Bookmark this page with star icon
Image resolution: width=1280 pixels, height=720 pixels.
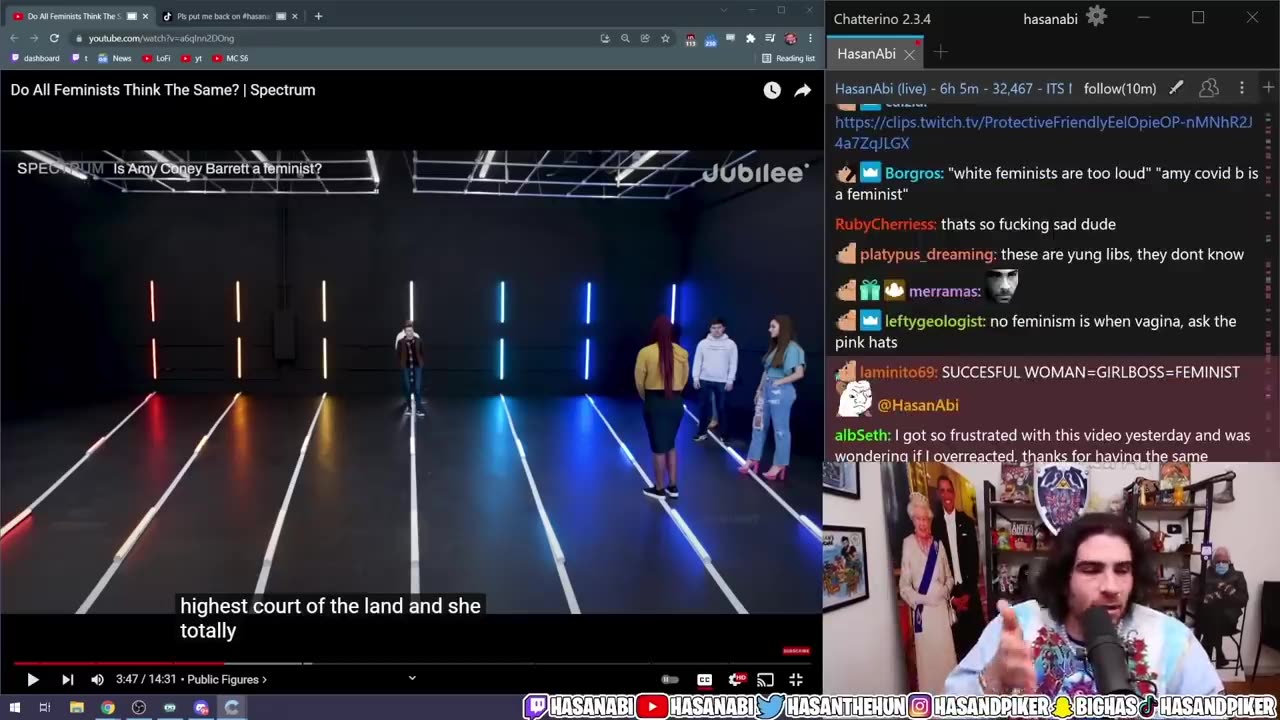[x=665, y=38]
